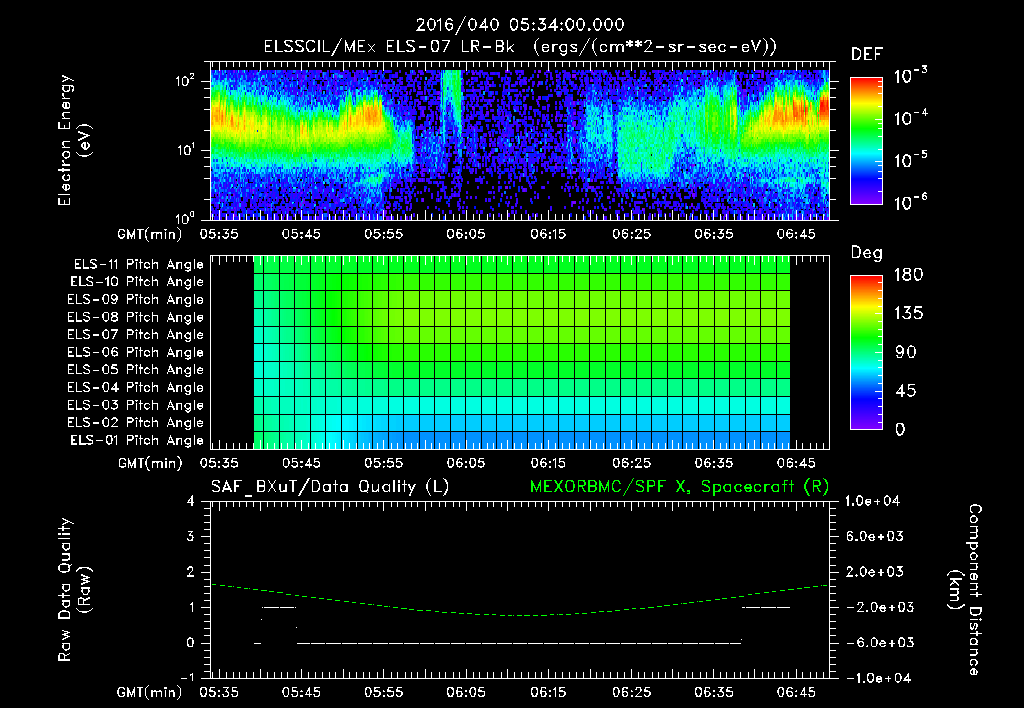This screenshot has width=1024, height=708.
Task: Click the 10^2 energy axis tick label
Action: 185,81
